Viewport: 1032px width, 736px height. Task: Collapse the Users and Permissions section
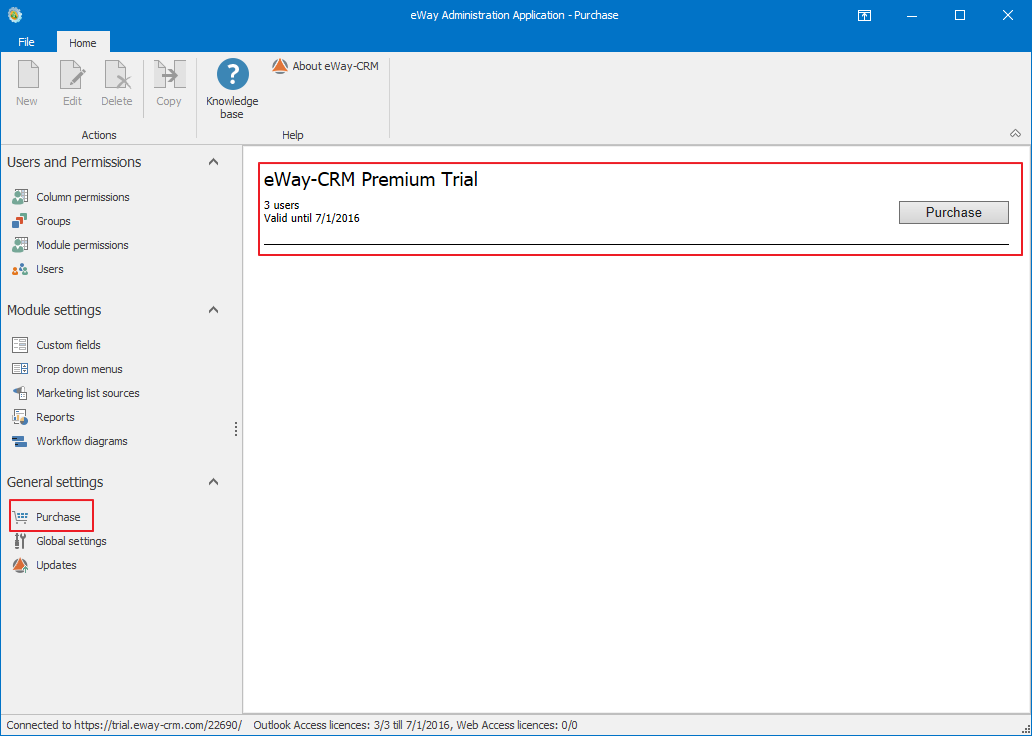tap(213, 162)
